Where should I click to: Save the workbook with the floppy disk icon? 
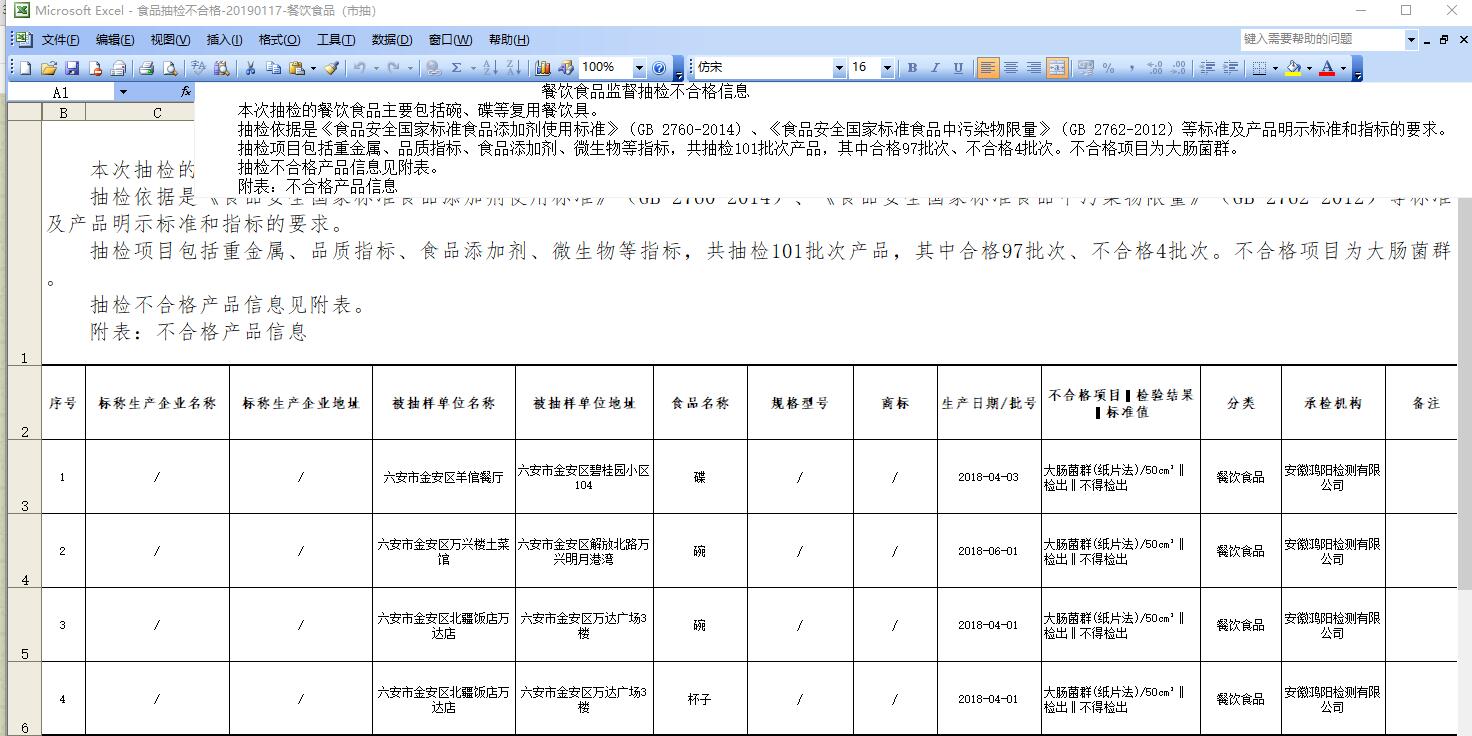tap(72, 68)
